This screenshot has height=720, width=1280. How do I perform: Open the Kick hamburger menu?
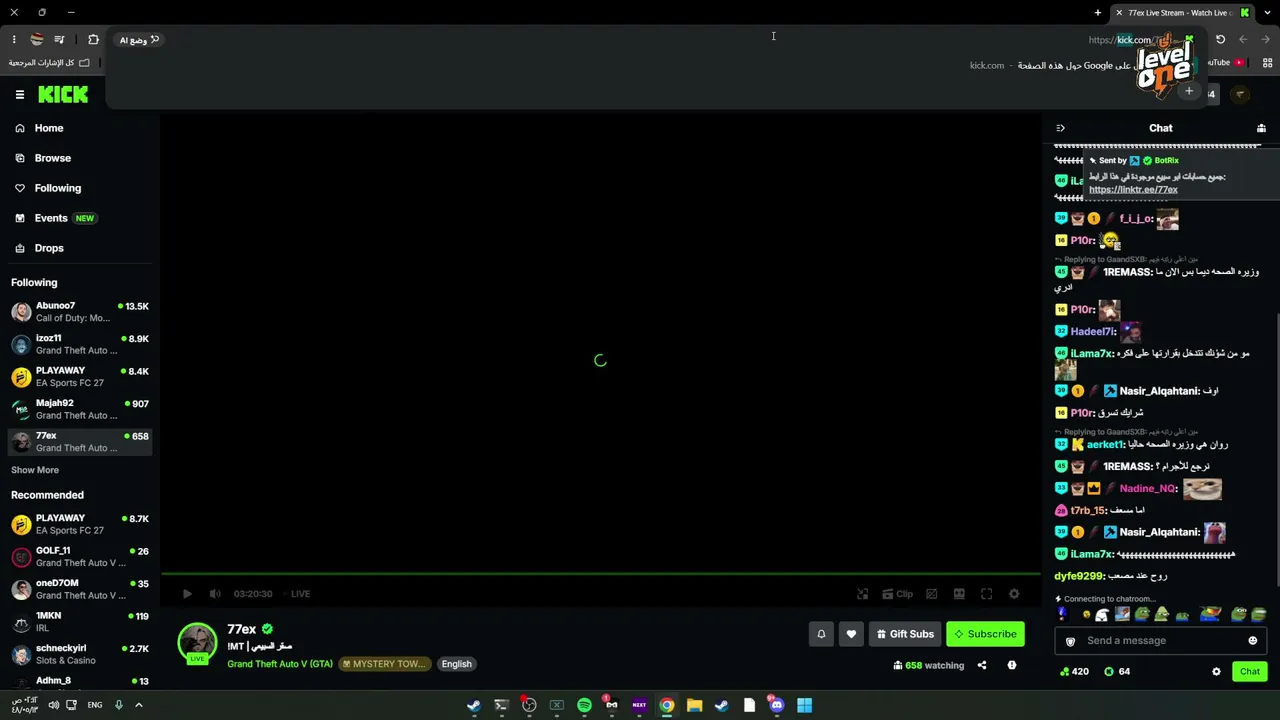click(x=20, y=94)
